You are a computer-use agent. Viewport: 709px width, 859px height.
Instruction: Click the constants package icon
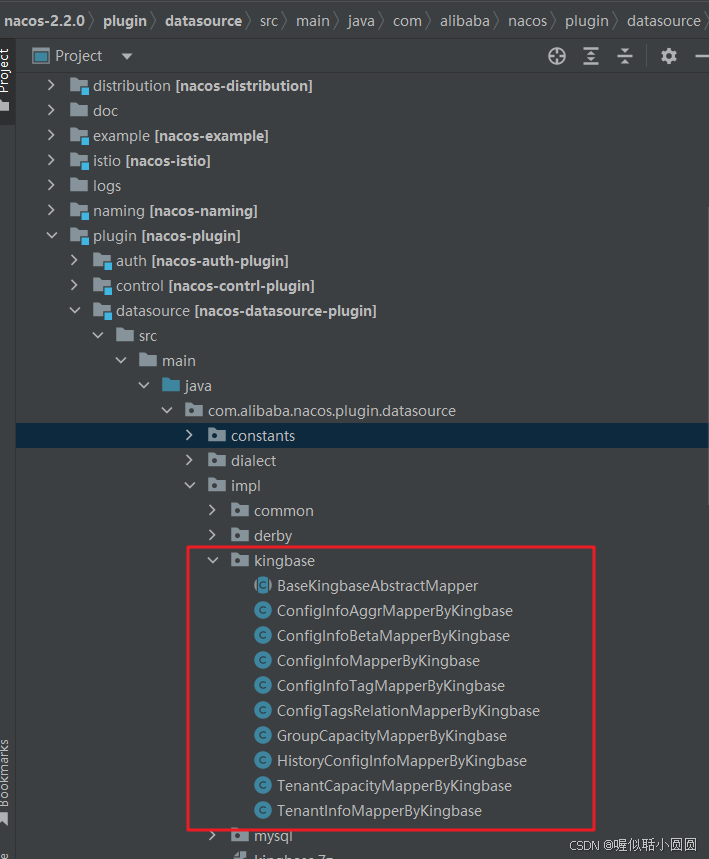click(x=217, y=435)
